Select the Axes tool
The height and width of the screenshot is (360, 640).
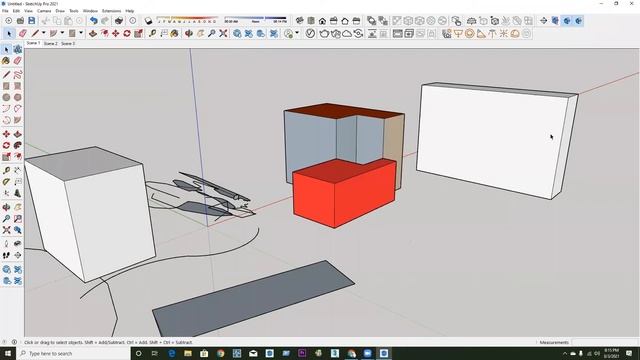click(x=6, y=193)
